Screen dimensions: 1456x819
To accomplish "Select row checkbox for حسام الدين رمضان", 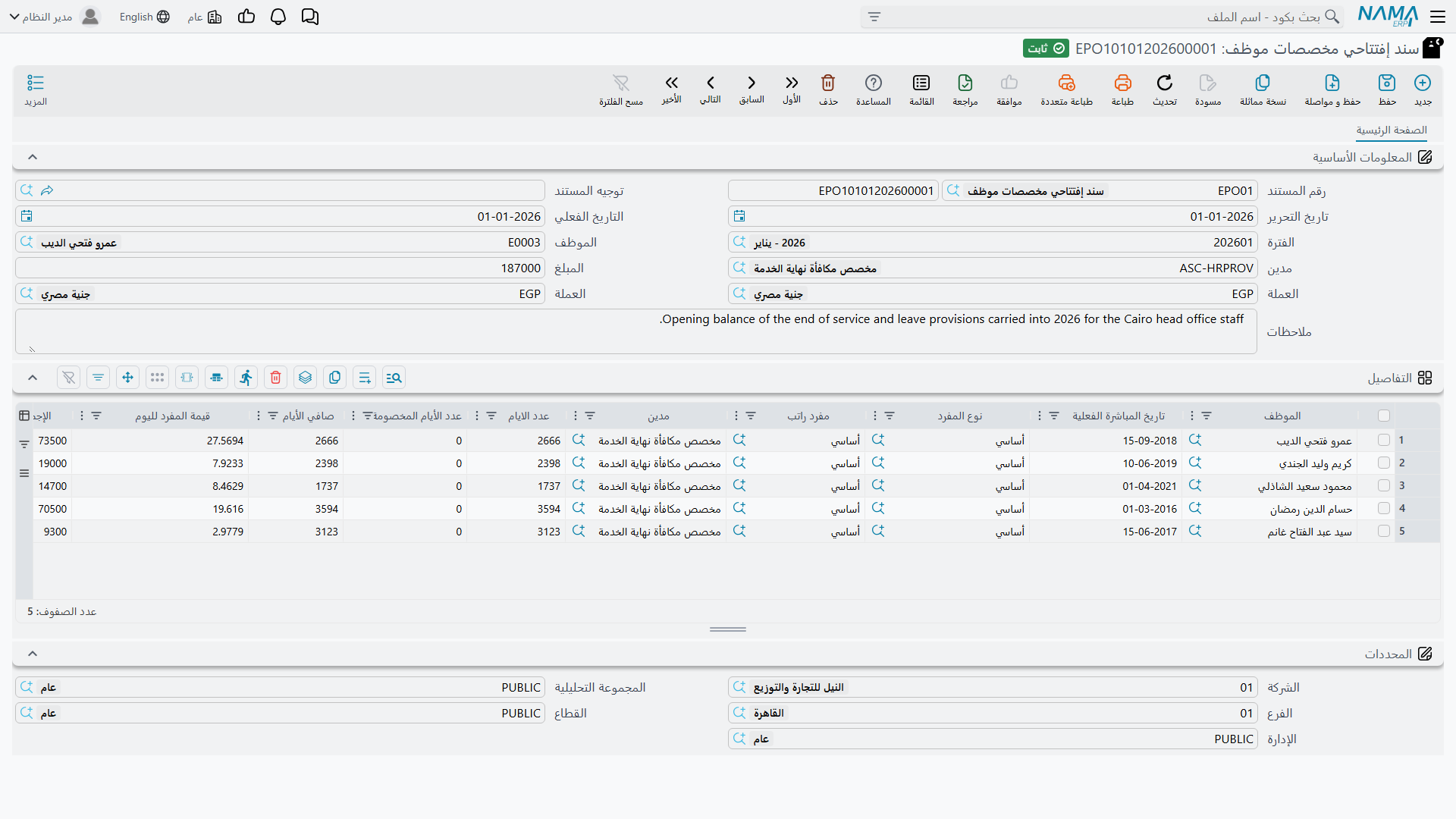I will tap(1384, 508).
